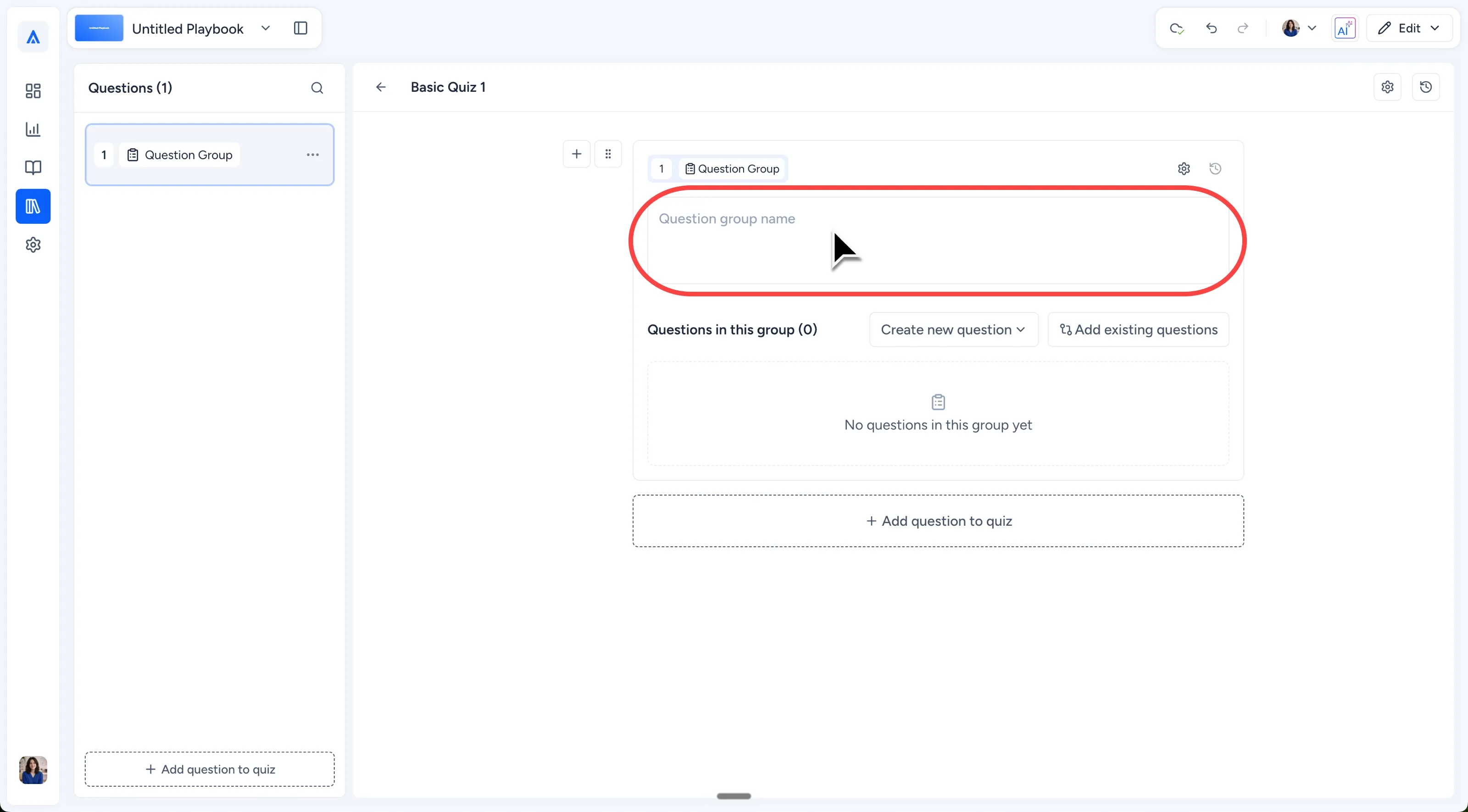Screen dimensions: 1468x812
Task: Select the library books icon
Action: tap(33, 206)
